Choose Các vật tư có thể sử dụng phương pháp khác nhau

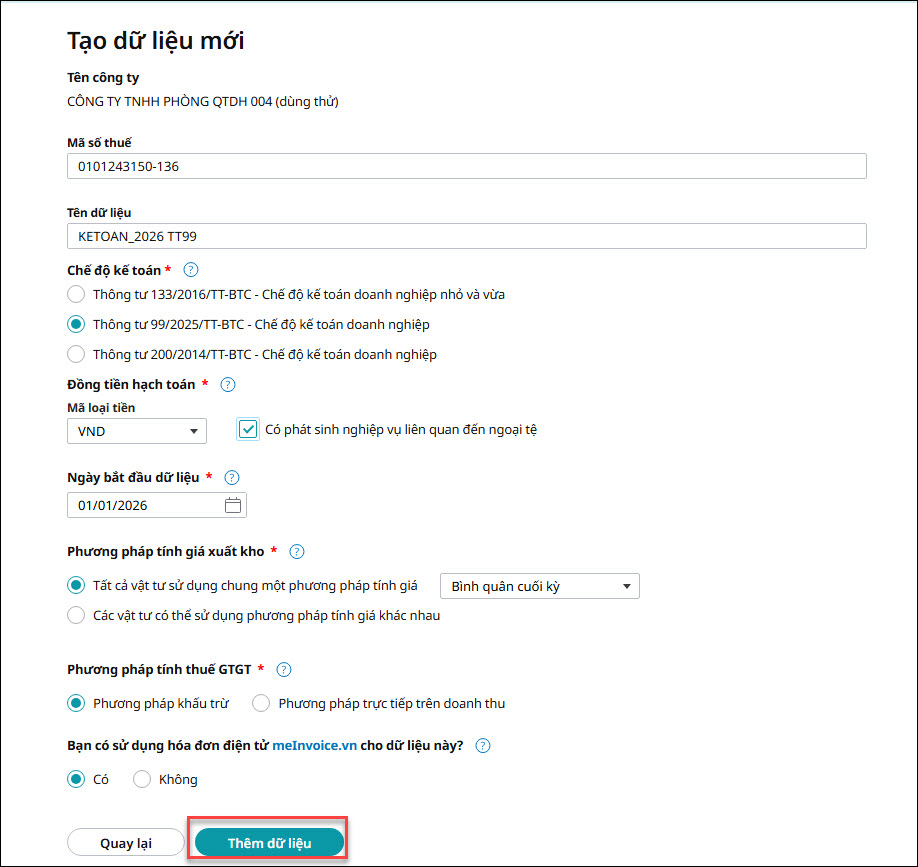pyautogui.click(x=76, y=615)
